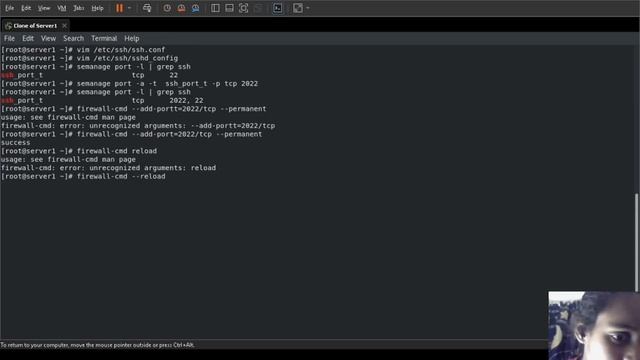The image size is (640, 360).
Task: Open the Tabs menu in VMware
Action: (x=78, y=8)
